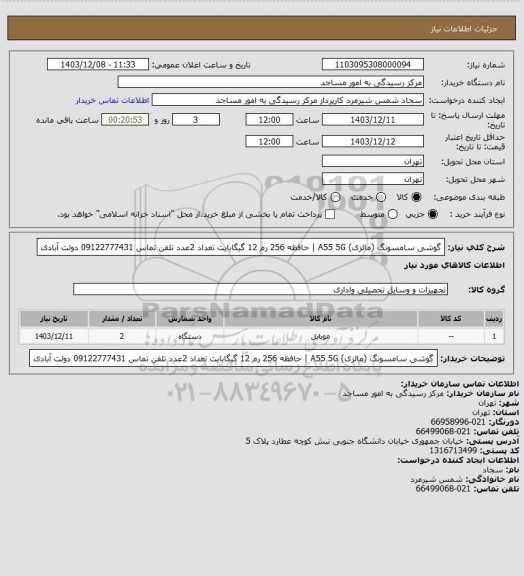Select the متوسط purchase type radio
Image resolution: width=524 pixels, height=576 pixels.
392,214
